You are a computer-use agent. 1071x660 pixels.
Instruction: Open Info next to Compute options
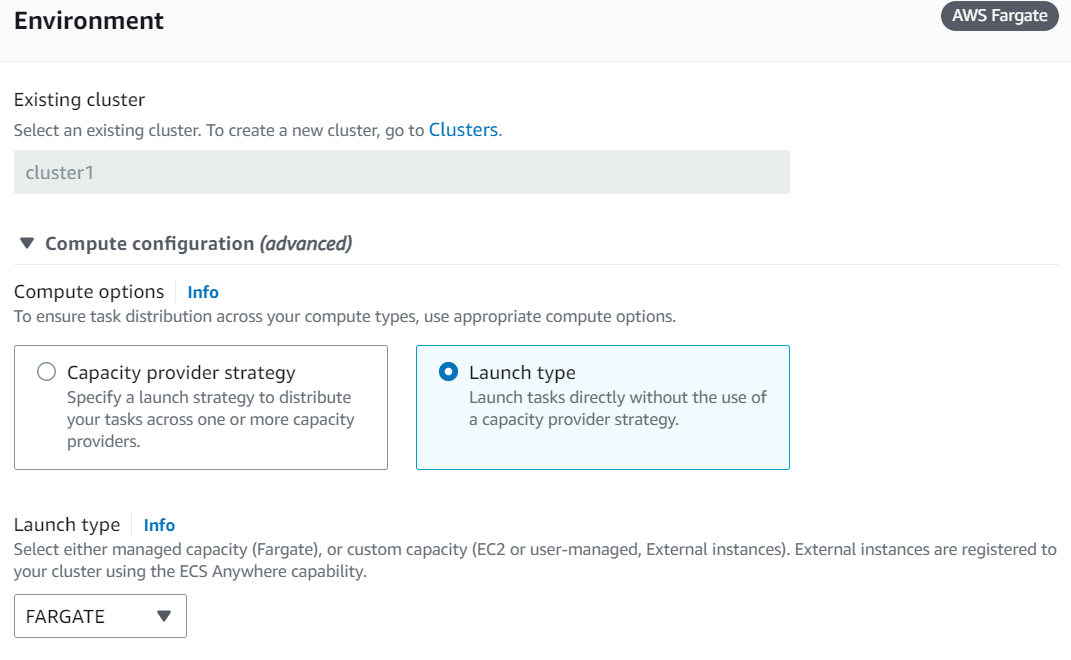203,292
